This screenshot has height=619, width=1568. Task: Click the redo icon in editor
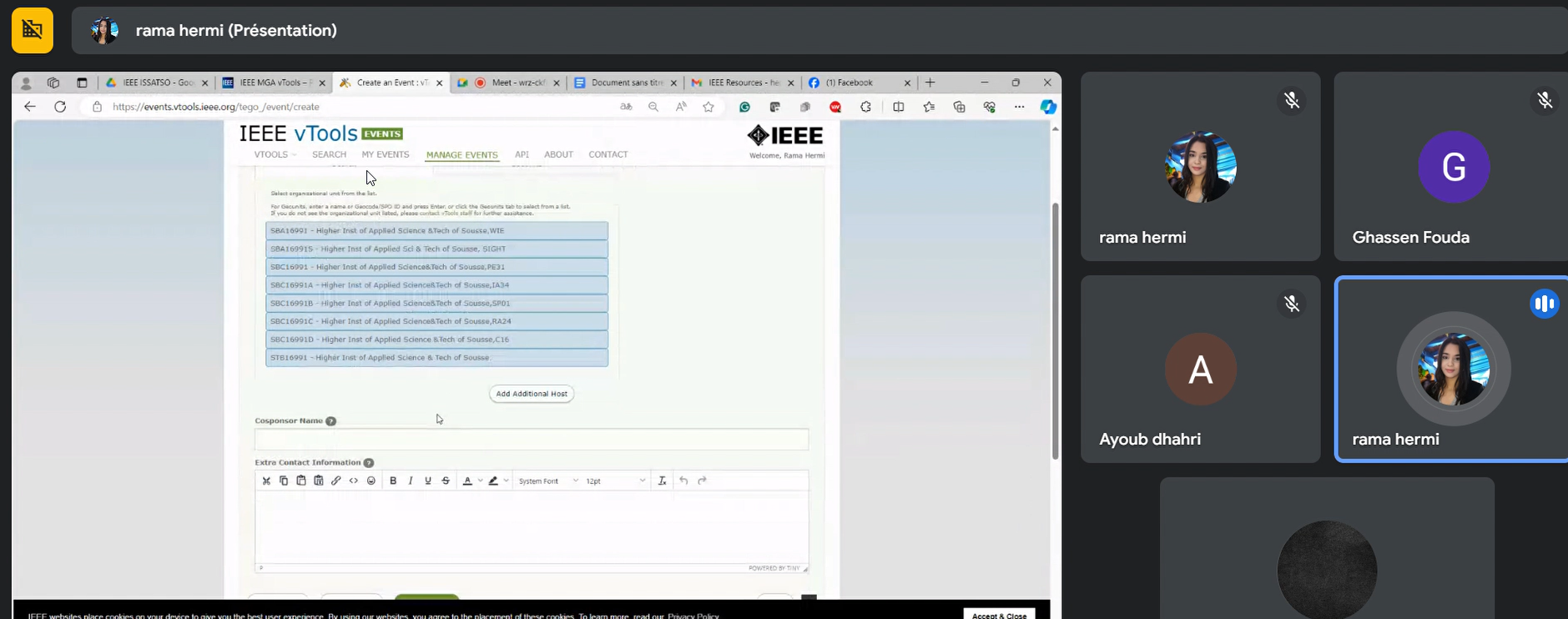702,481
